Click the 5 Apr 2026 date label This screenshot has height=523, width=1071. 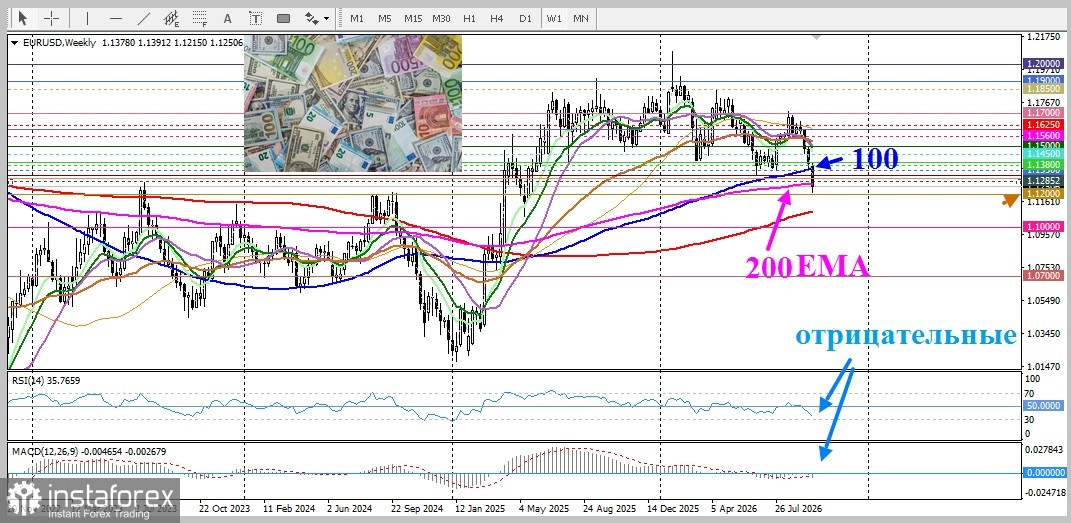point(736,509)
